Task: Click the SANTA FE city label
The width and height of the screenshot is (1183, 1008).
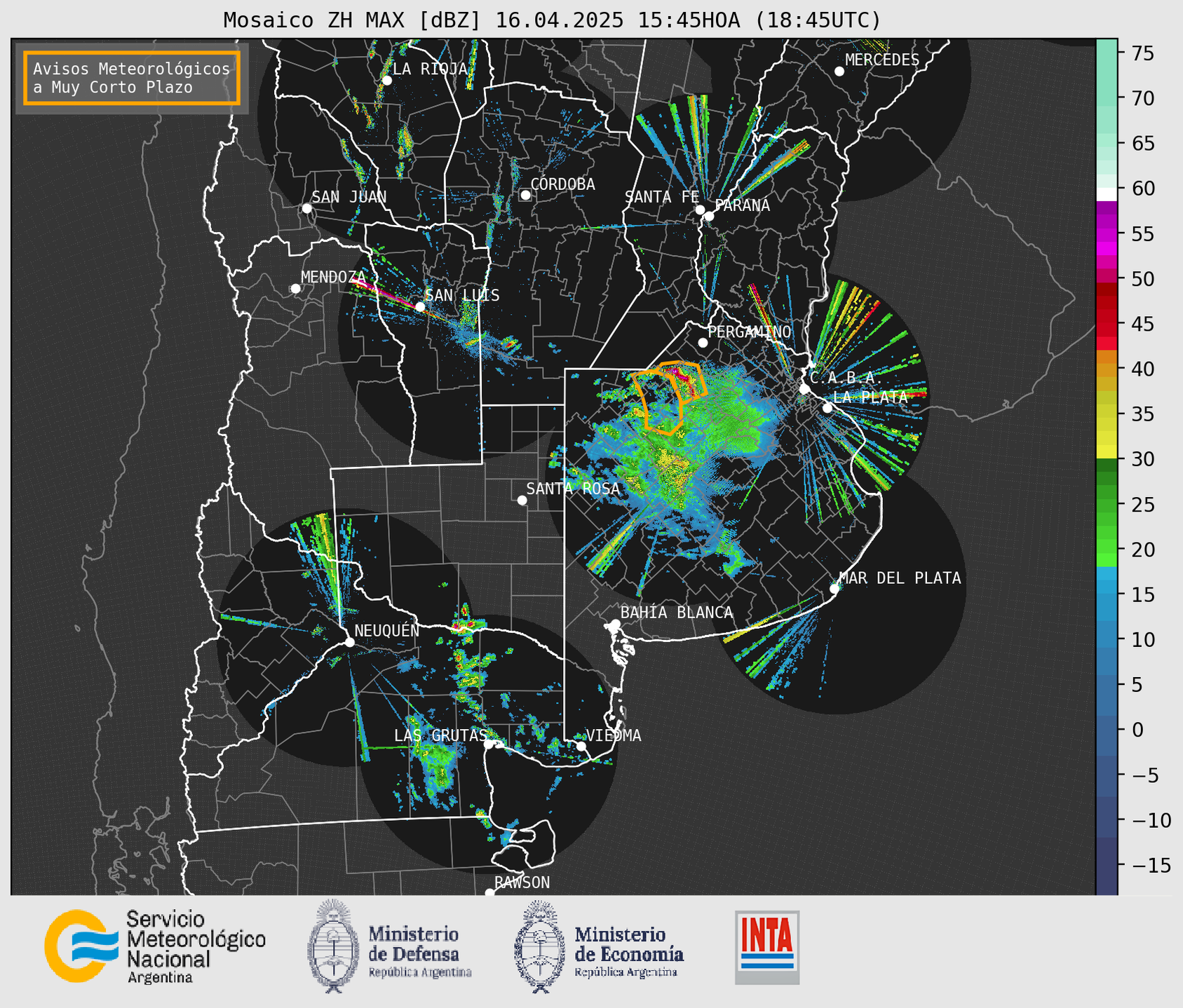Action: (662, 197)
